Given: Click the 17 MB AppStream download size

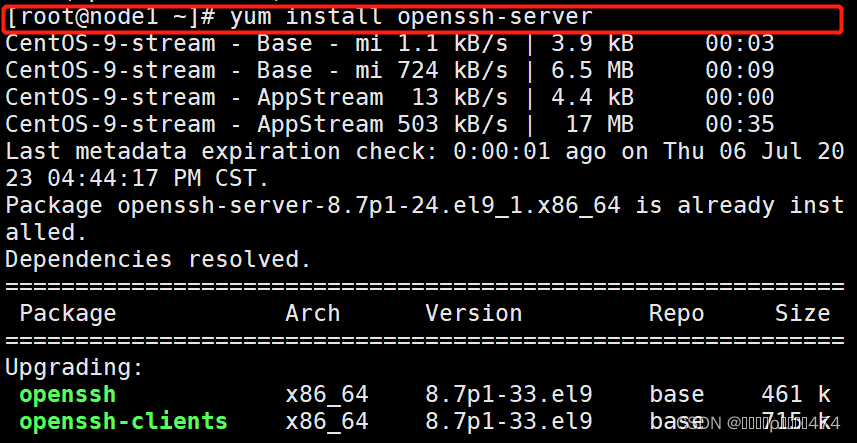Looking at the screenshot, I should (600, 125).
